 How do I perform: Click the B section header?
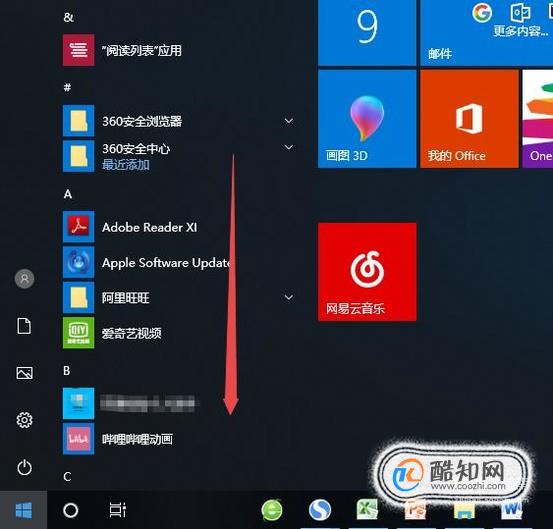click(x=67, y=371)
